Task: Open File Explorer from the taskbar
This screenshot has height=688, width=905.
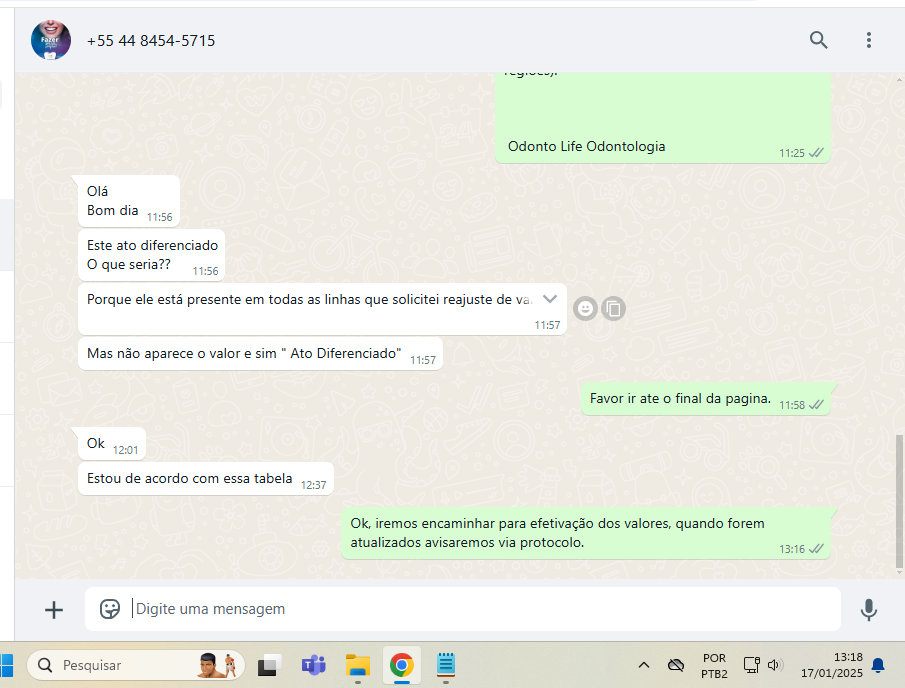Action: [358, 665]
